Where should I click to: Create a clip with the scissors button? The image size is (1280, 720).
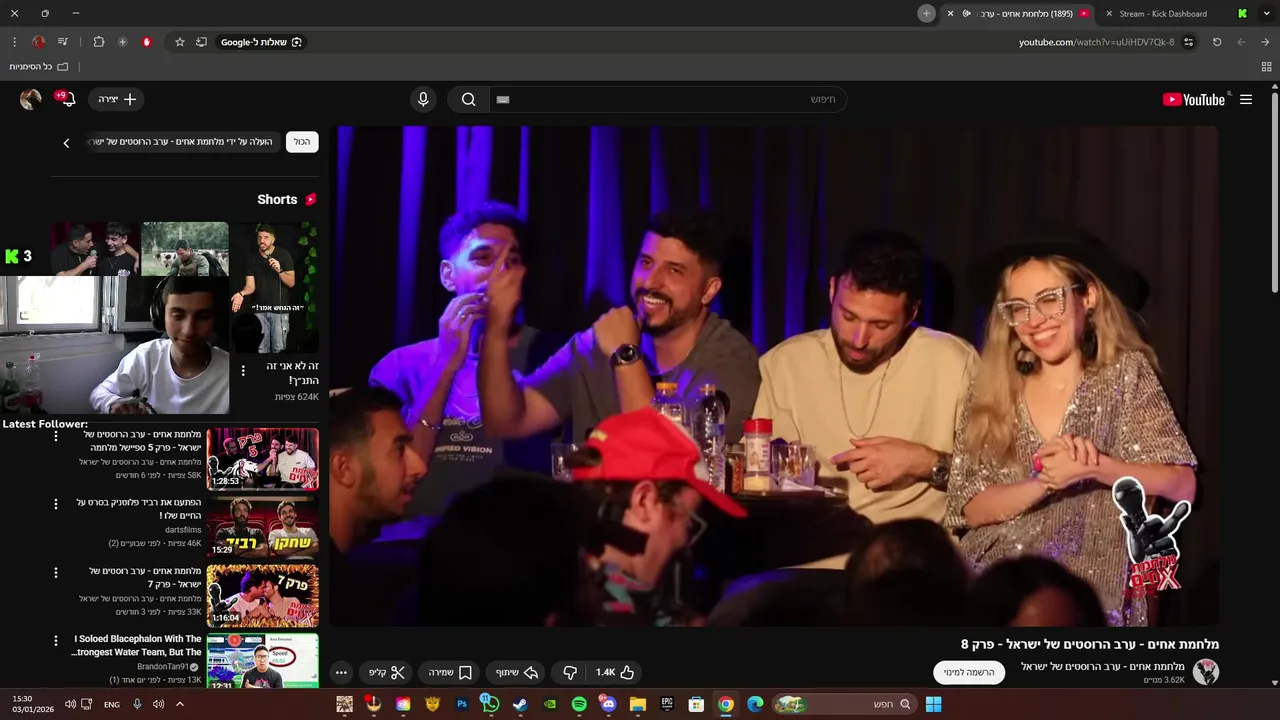coord(387,673)
